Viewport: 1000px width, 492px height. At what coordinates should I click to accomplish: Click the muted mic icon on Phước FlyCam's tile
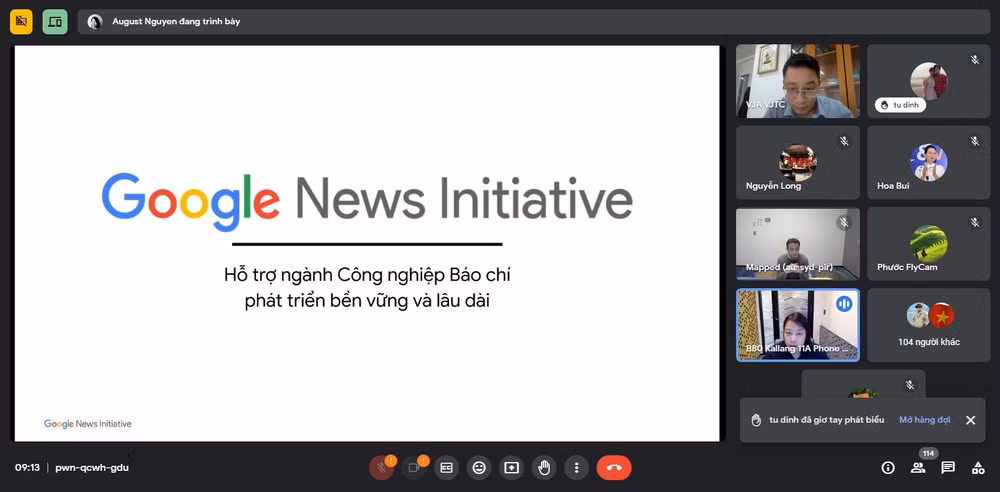pos(975,222)
